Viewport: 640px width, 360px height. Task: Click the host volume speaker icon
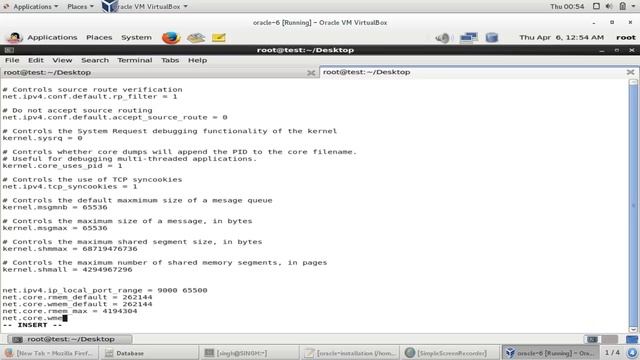coord(609,7)
